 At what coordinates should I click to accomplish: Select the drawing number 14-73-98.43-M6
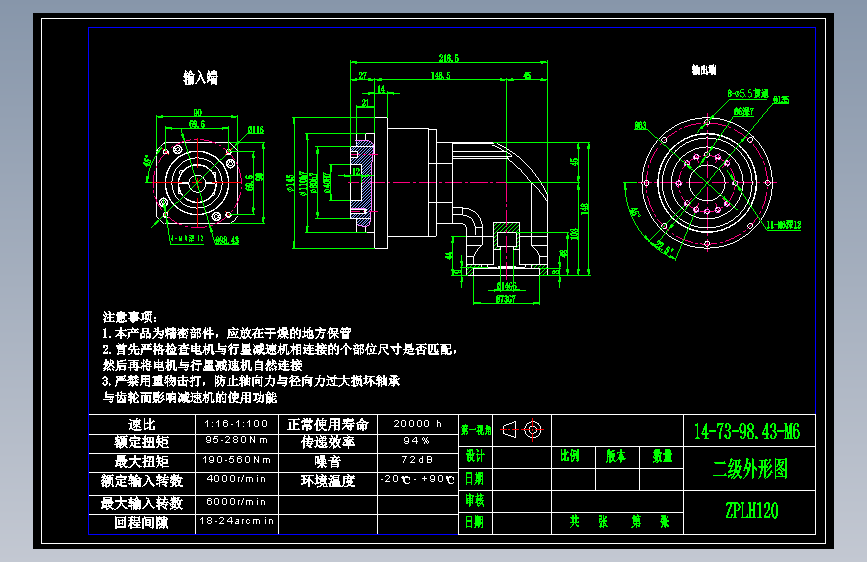747,431
